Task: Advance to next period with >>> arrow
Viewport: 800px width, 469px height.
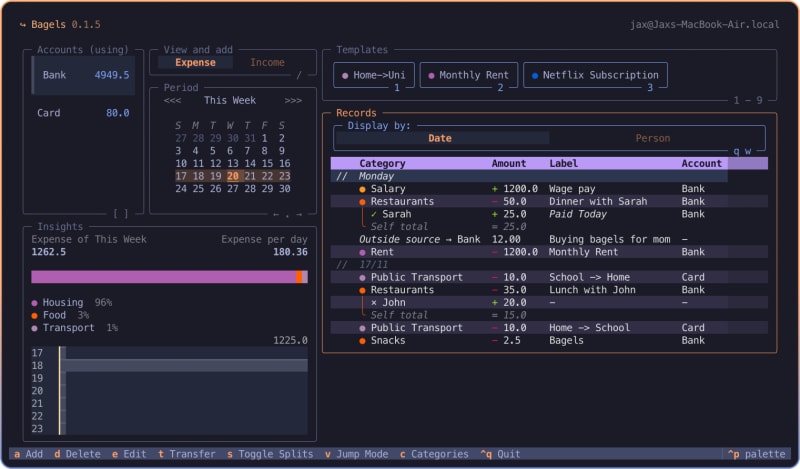Action: tap(293, 100)
